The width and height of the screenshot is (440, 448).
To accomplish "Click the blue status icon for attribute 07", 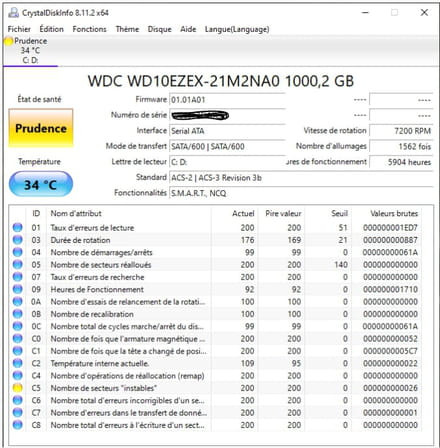I will click(17, 277).
